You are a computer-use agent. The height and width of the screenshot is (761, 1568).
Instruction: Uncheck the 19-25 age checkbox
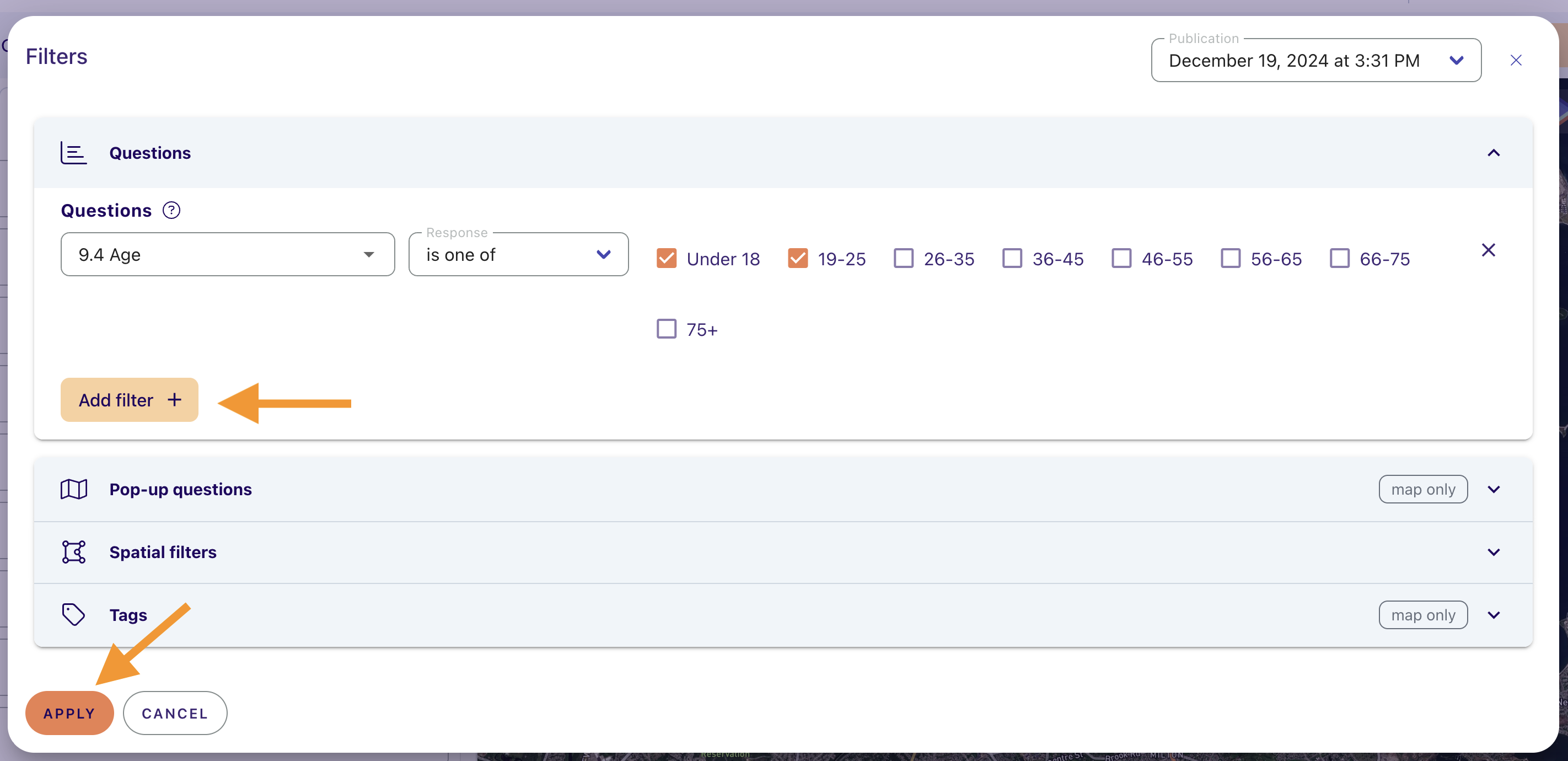coord(797,258)
